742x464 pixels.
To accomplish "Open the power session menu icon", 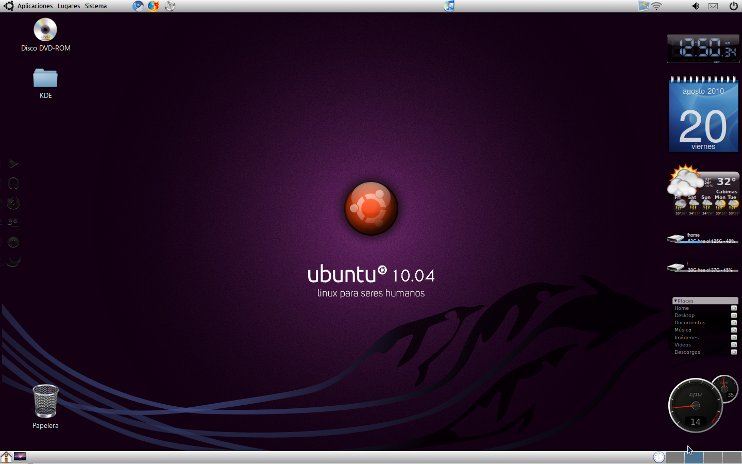I will (x=733, y=6).
